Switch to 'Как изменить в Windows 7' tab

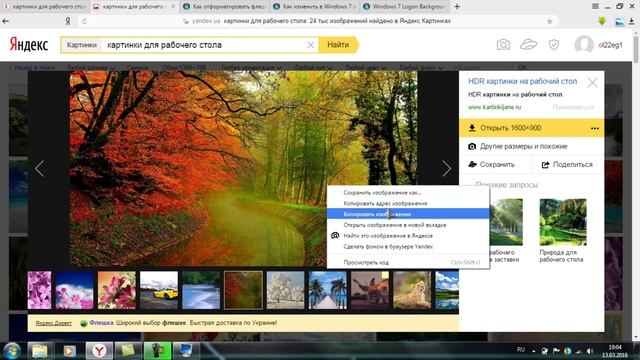pos(314,7)
